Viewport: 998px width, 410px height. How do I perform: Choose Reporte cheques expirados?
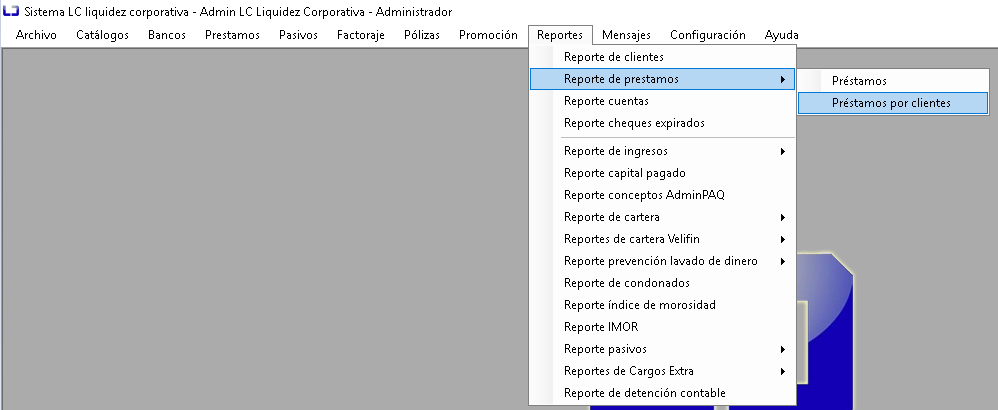tap(663, 123)
